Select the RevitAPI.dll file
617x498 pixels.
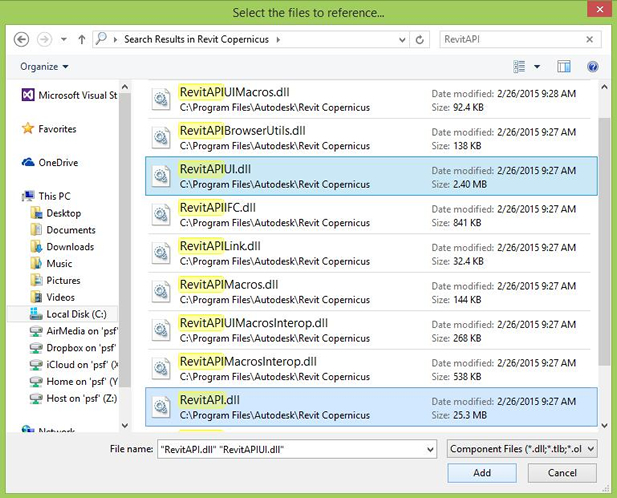[x=371, y=407]
